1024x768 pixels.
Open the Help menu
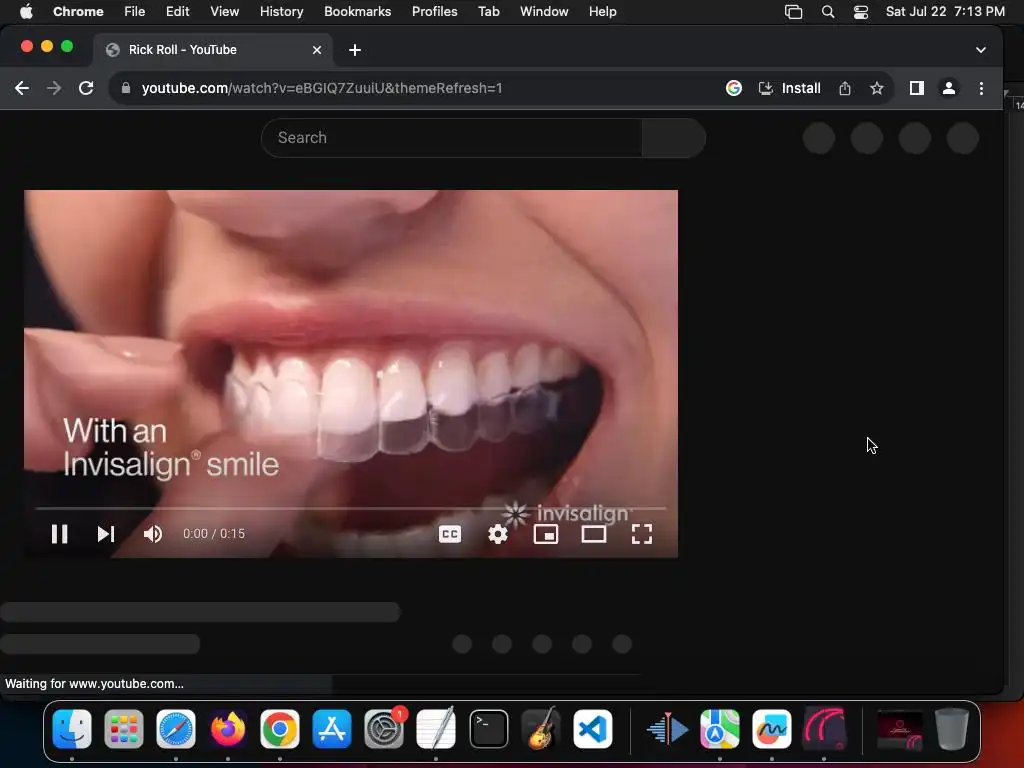tap(602, 11)
